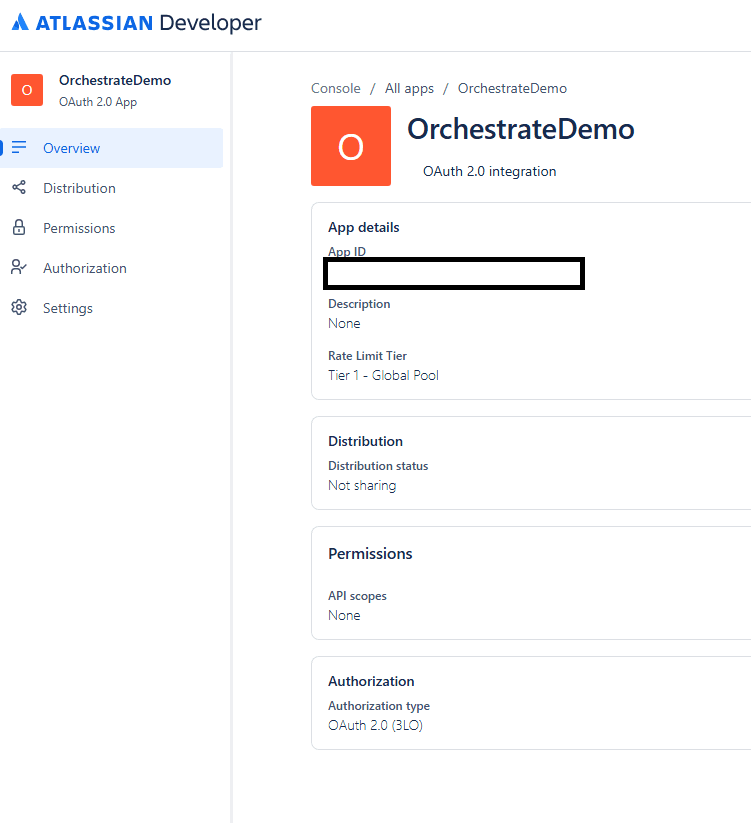Image resolution: width=751 pixels, height=823 pixels.
Task: Click the App details card heading
Action: (364, 227)
